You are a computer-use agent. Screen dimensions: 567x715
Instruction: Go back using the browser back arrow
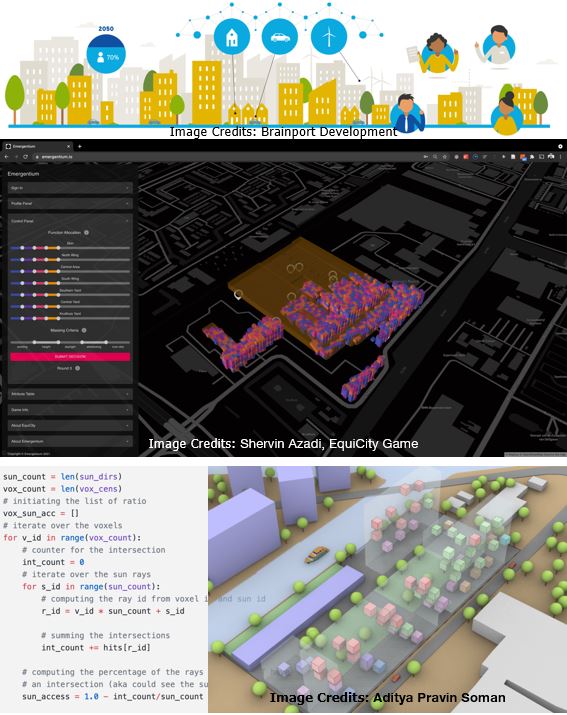pos(7,157)
